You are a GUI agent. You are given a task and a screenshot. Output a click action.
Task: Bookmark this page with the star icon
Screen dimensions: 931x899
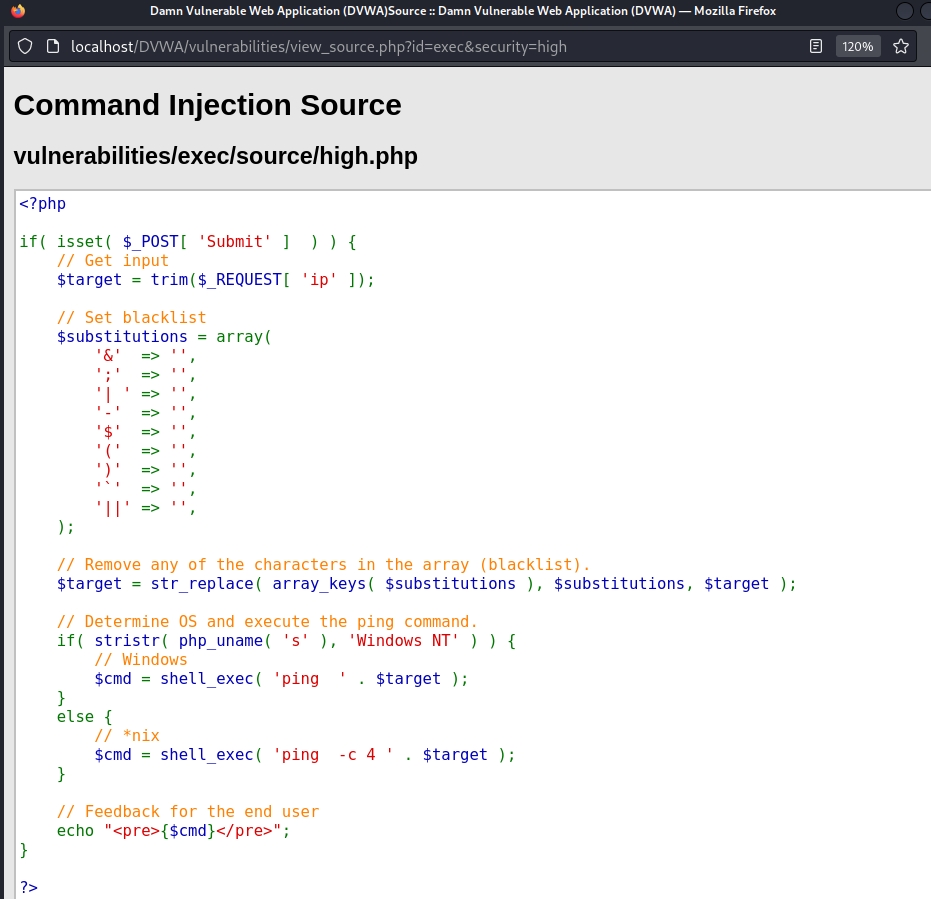pyautogui.click(x=900, y=47)
